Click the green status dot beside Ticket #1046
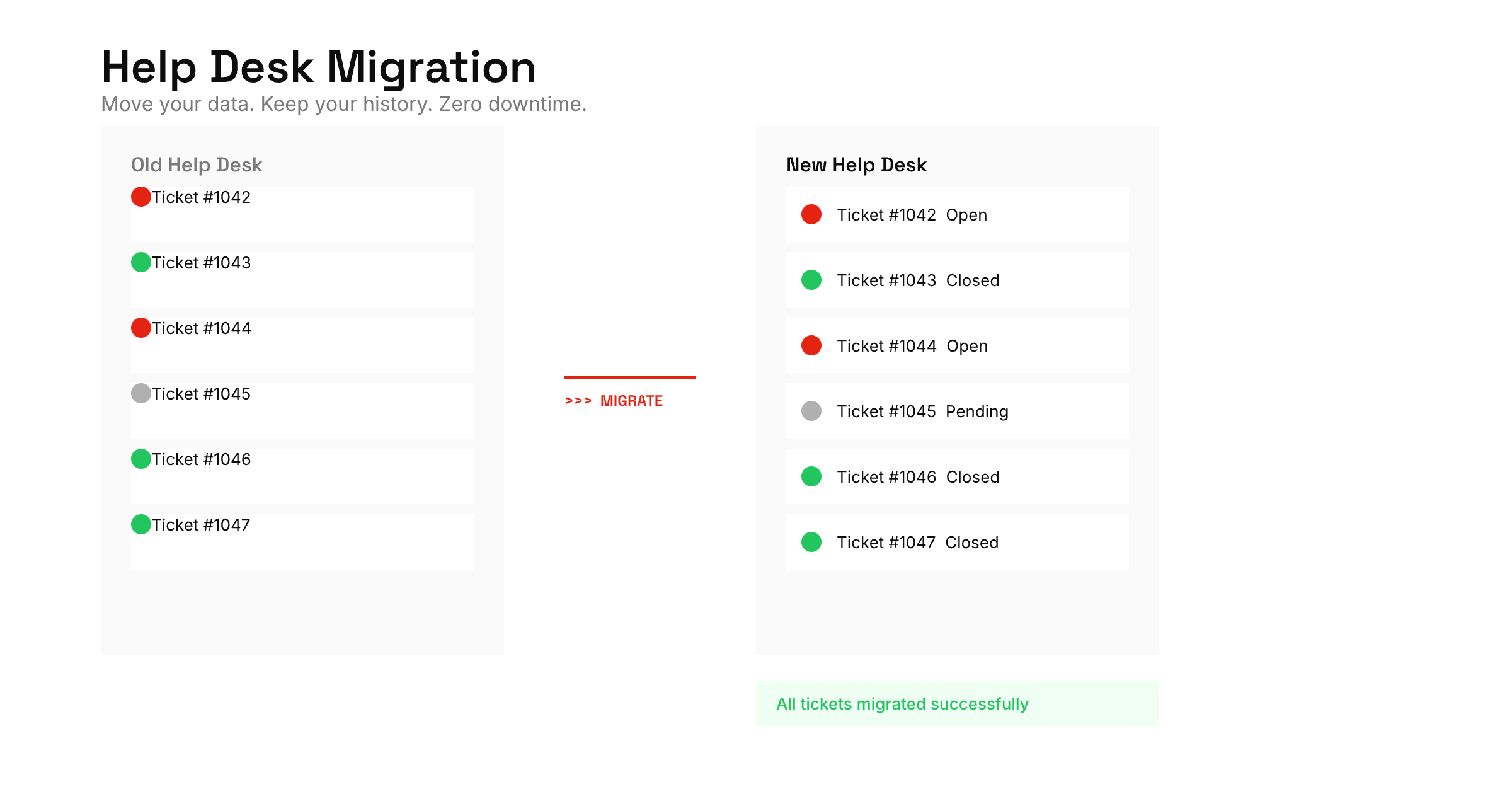 [x=141, y=459]
